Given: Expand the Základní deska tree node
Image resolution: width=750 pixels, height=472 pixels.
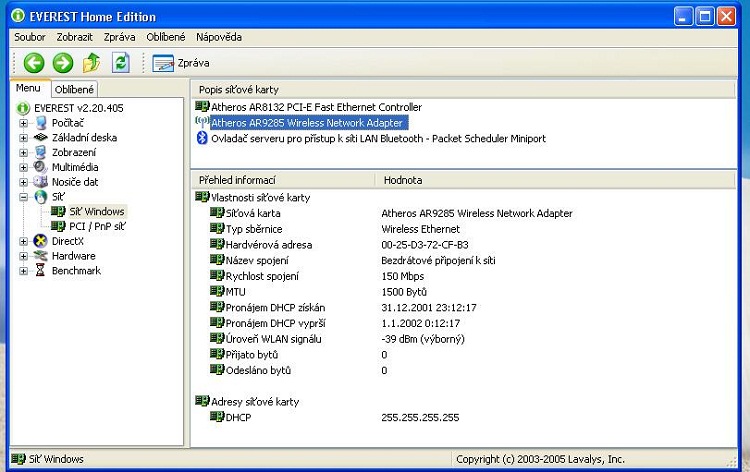Looking at the screenshot, I should (24, 138).
